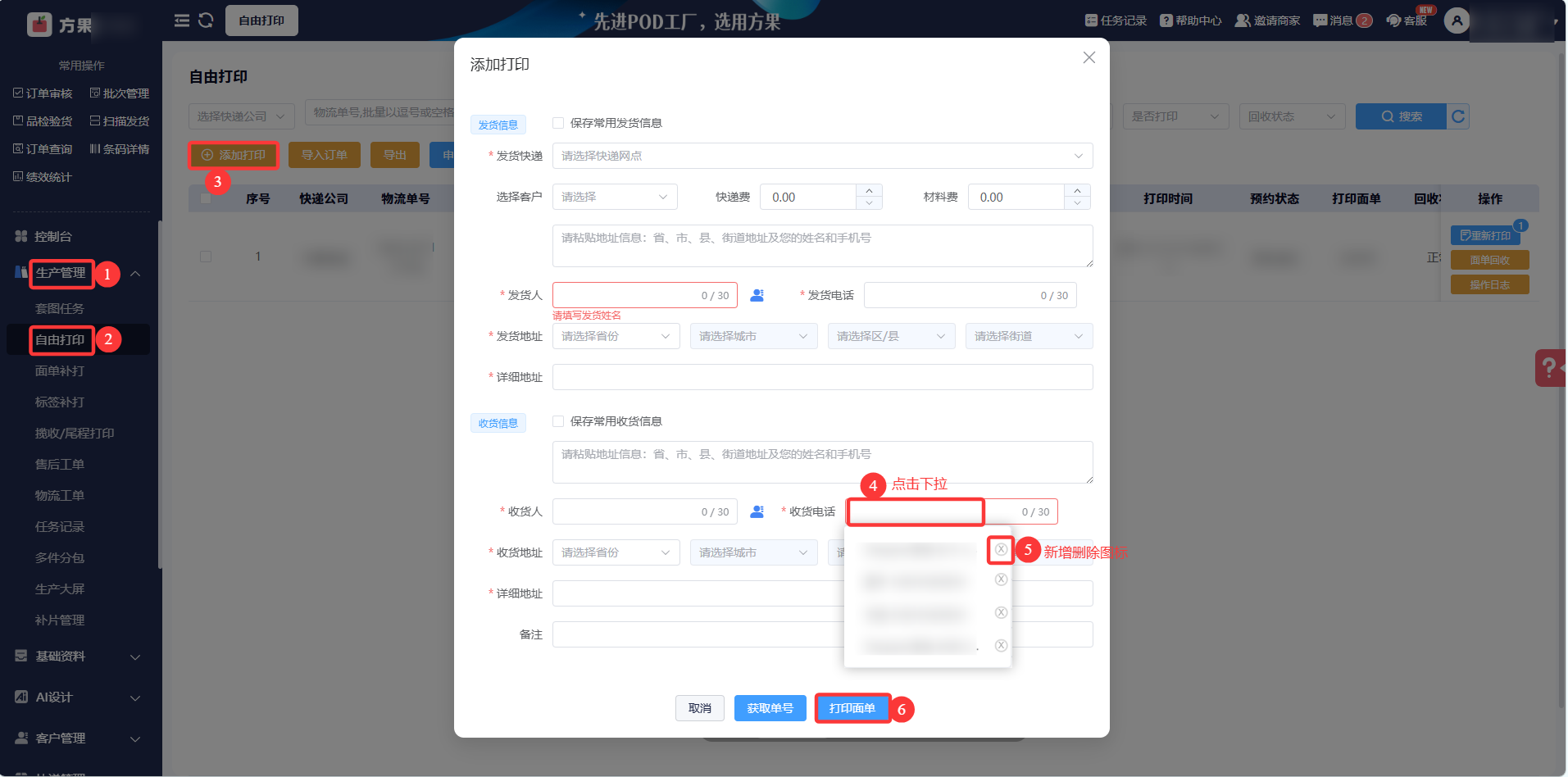
Task: Open 收货地址 province dropdown
Action: point(616,552)
